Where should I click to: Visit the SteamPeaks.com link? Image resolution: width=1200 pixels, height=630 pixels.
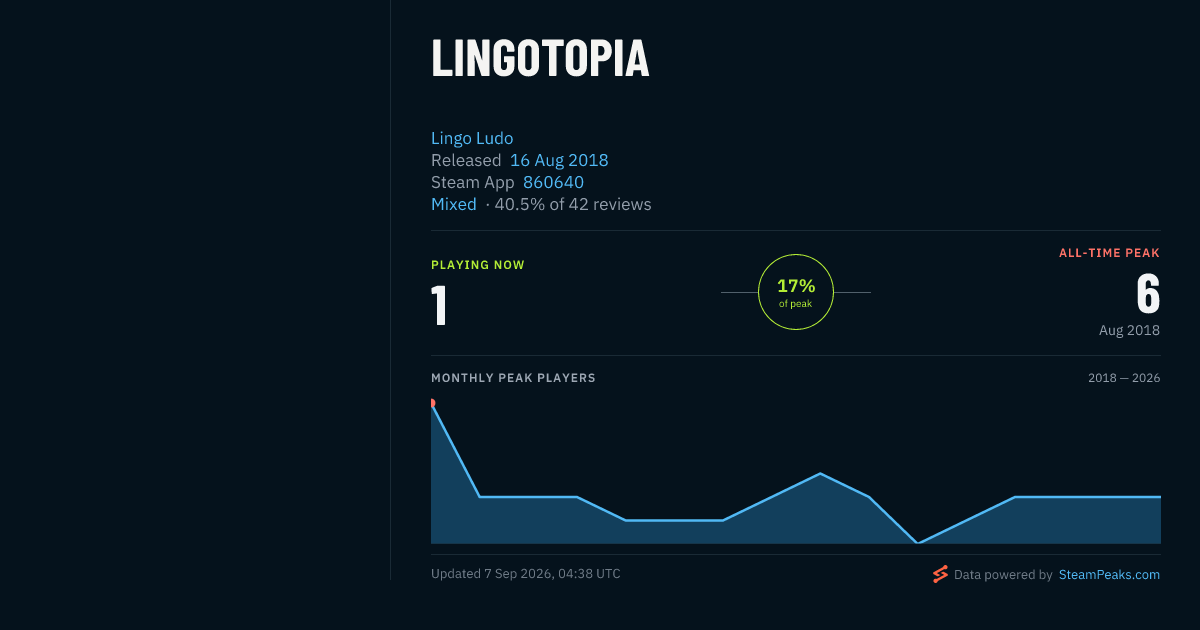click(x=1109, y=575)
